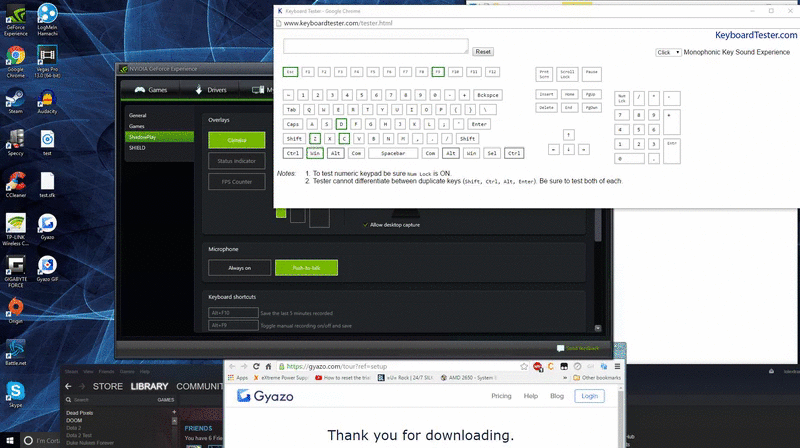Open LIBRARY tab in Steam
This screenshot has width=800, height=448.
[x=149, y=386]
